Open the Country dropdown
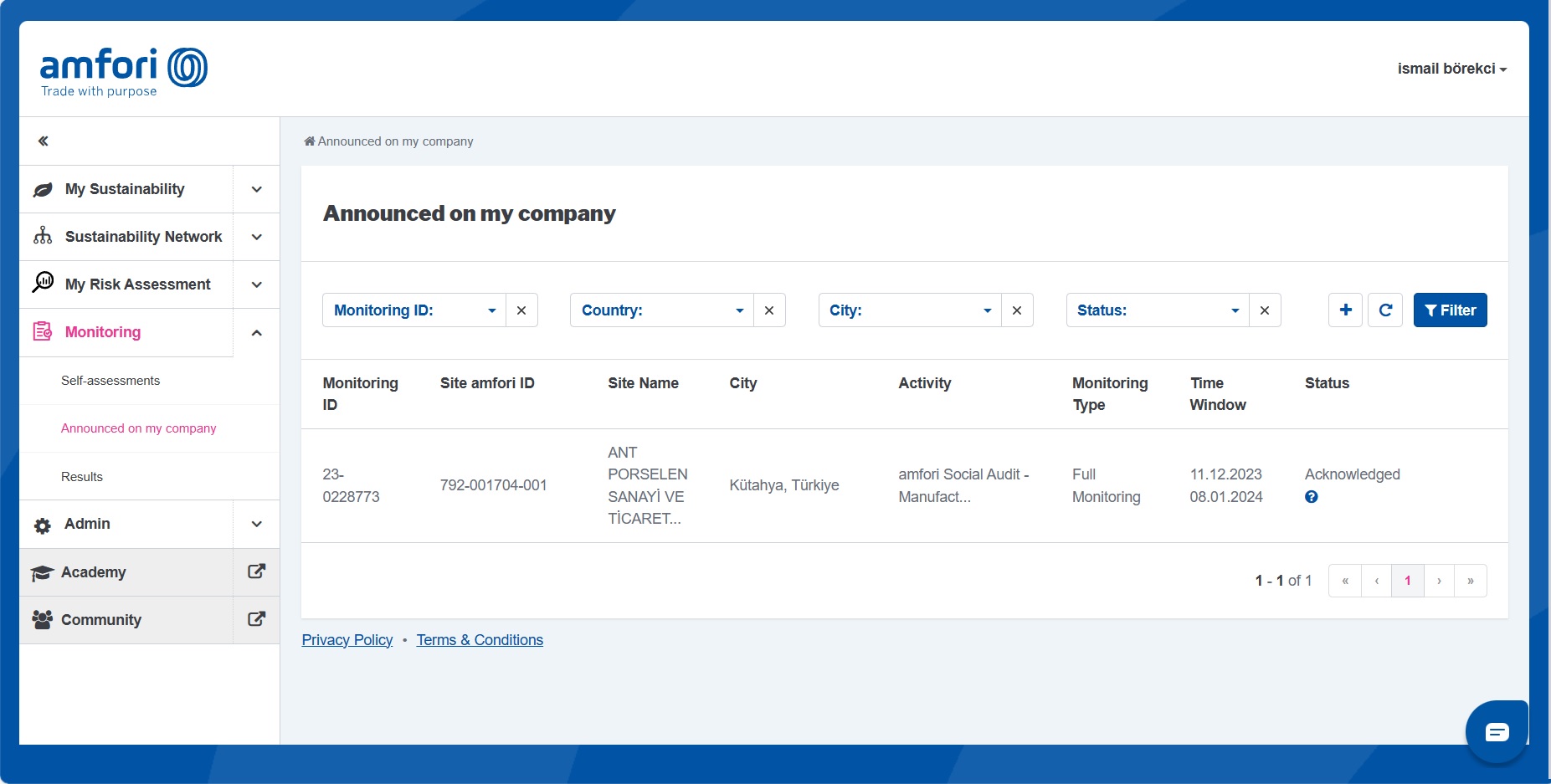The image size is (1551, 784). (x=662, y=310)
